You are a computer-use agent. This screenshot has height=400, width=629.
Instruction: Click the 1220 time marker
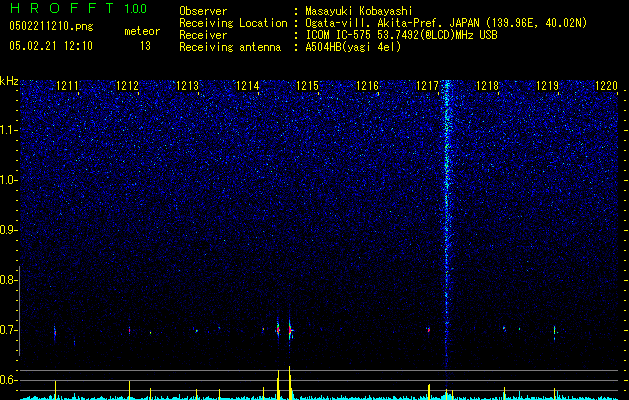pyautogui.click(x=607, y=86)
